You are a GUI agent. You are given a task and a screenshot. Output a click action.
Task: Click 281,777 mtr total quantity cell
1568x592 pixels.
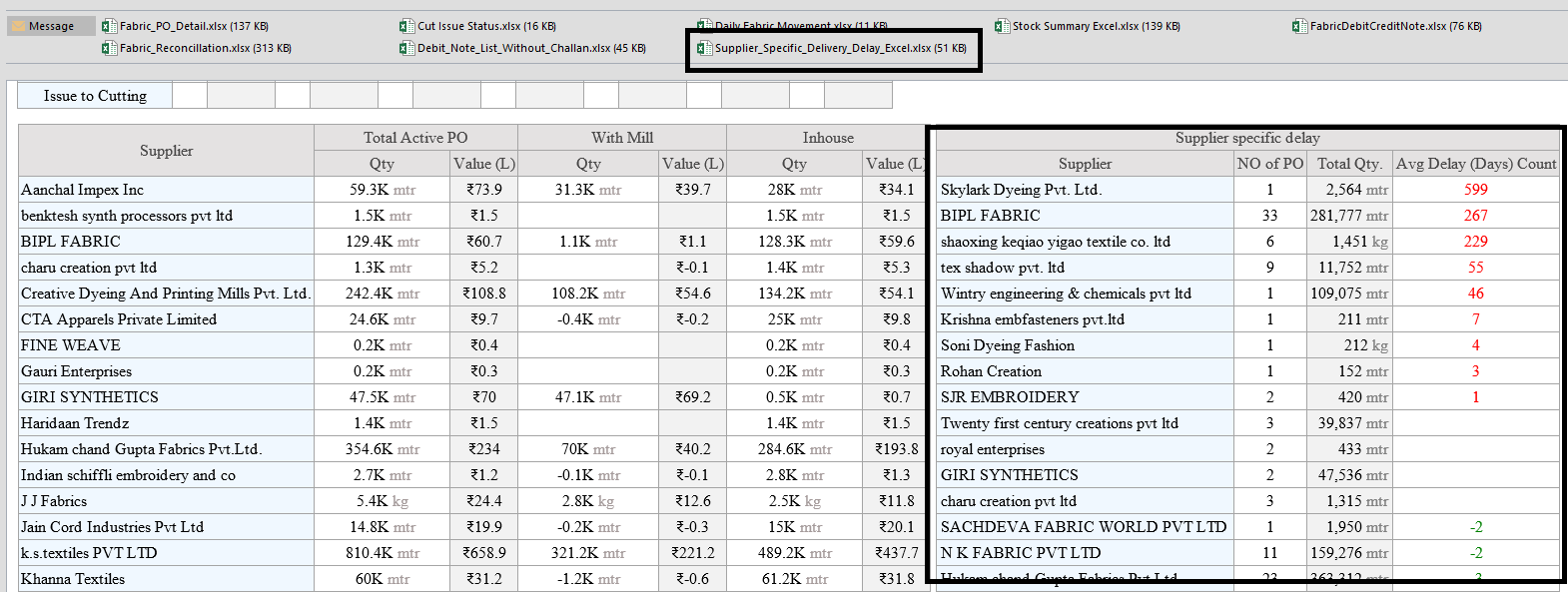click(x=1349, y=216)
